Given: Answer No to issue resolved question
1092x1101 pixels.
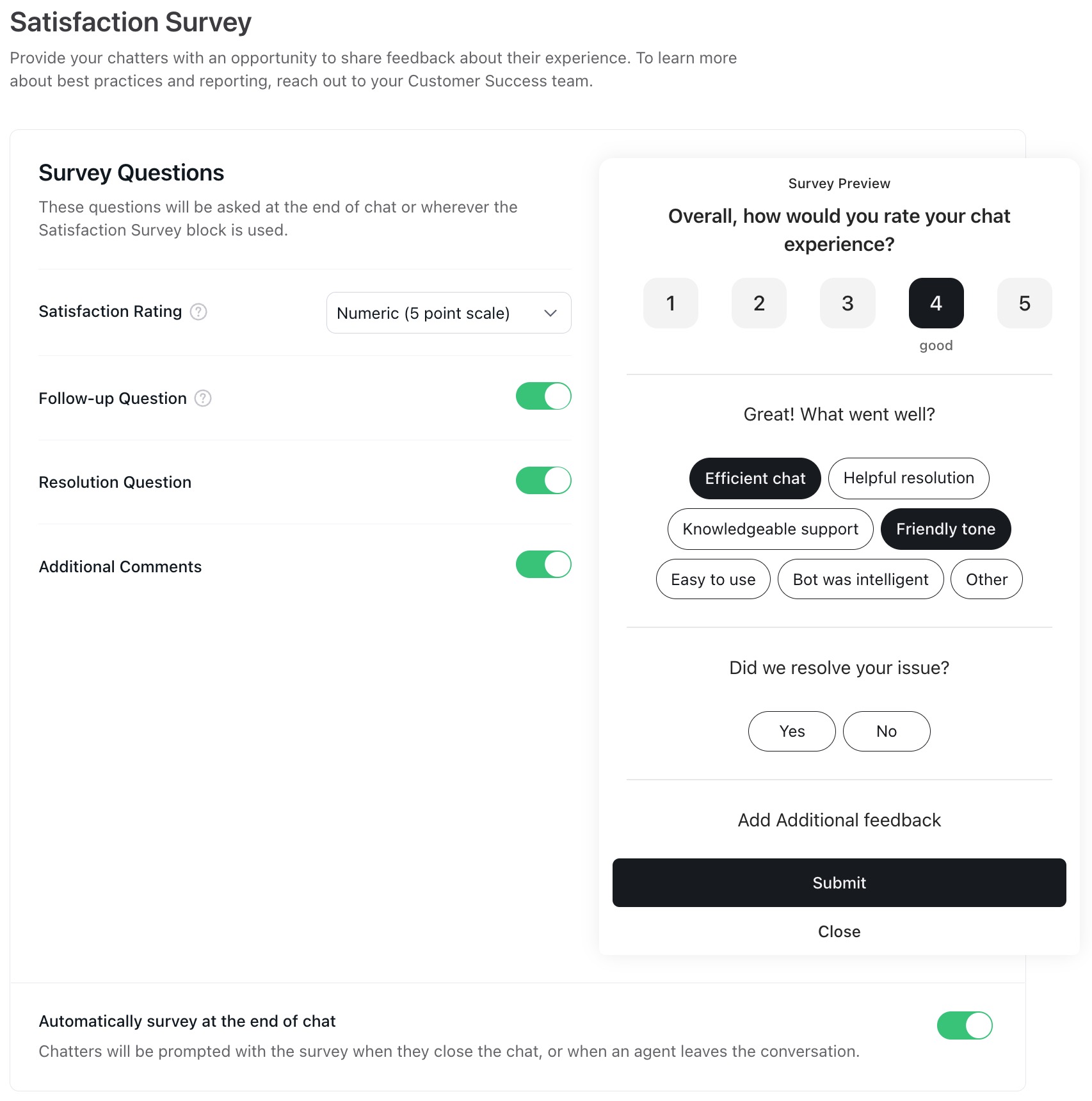Looking at the screenshot, I should pyautogui.click(x=887, y=732).
